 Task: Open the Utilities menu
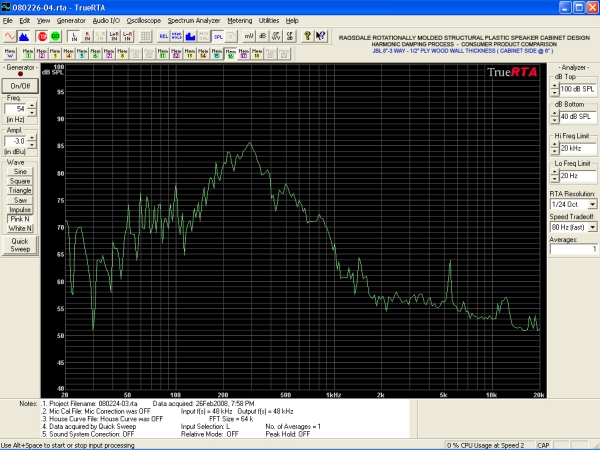tap(269, 20)
